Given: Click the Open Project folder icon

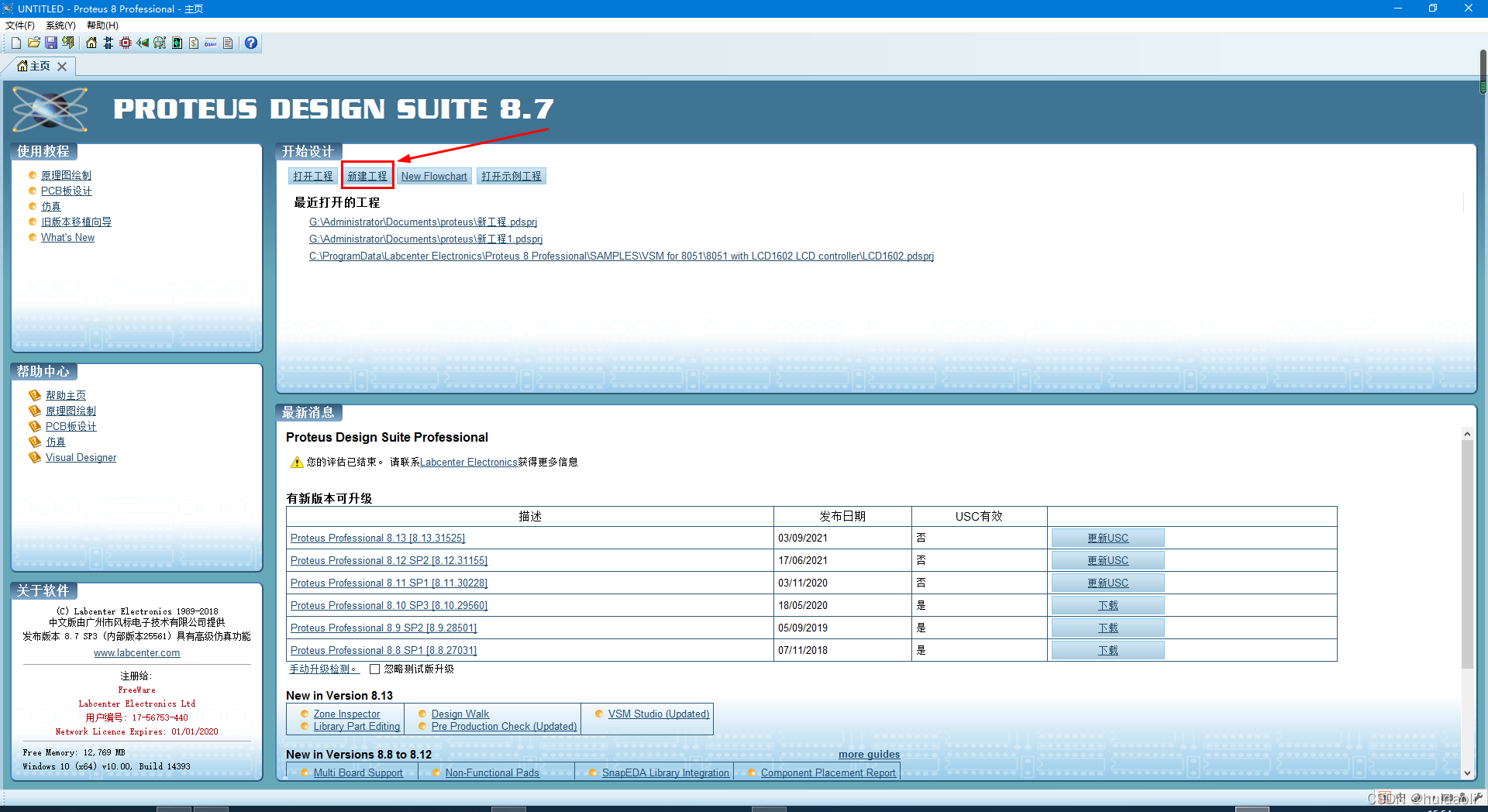Looking at the screenshot, I should [x=33, y=43].
